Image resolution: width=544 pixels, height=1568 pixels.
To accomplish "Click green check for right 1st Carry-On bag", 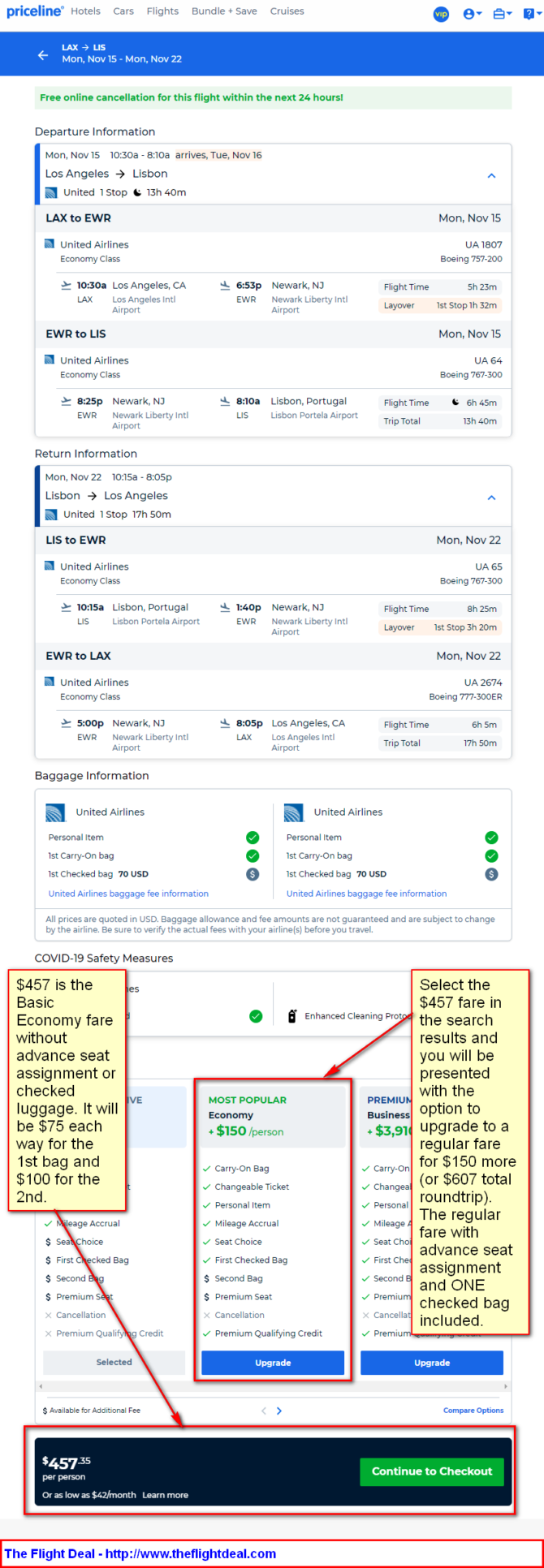I will pyautogui.click(x=491, y=855).
